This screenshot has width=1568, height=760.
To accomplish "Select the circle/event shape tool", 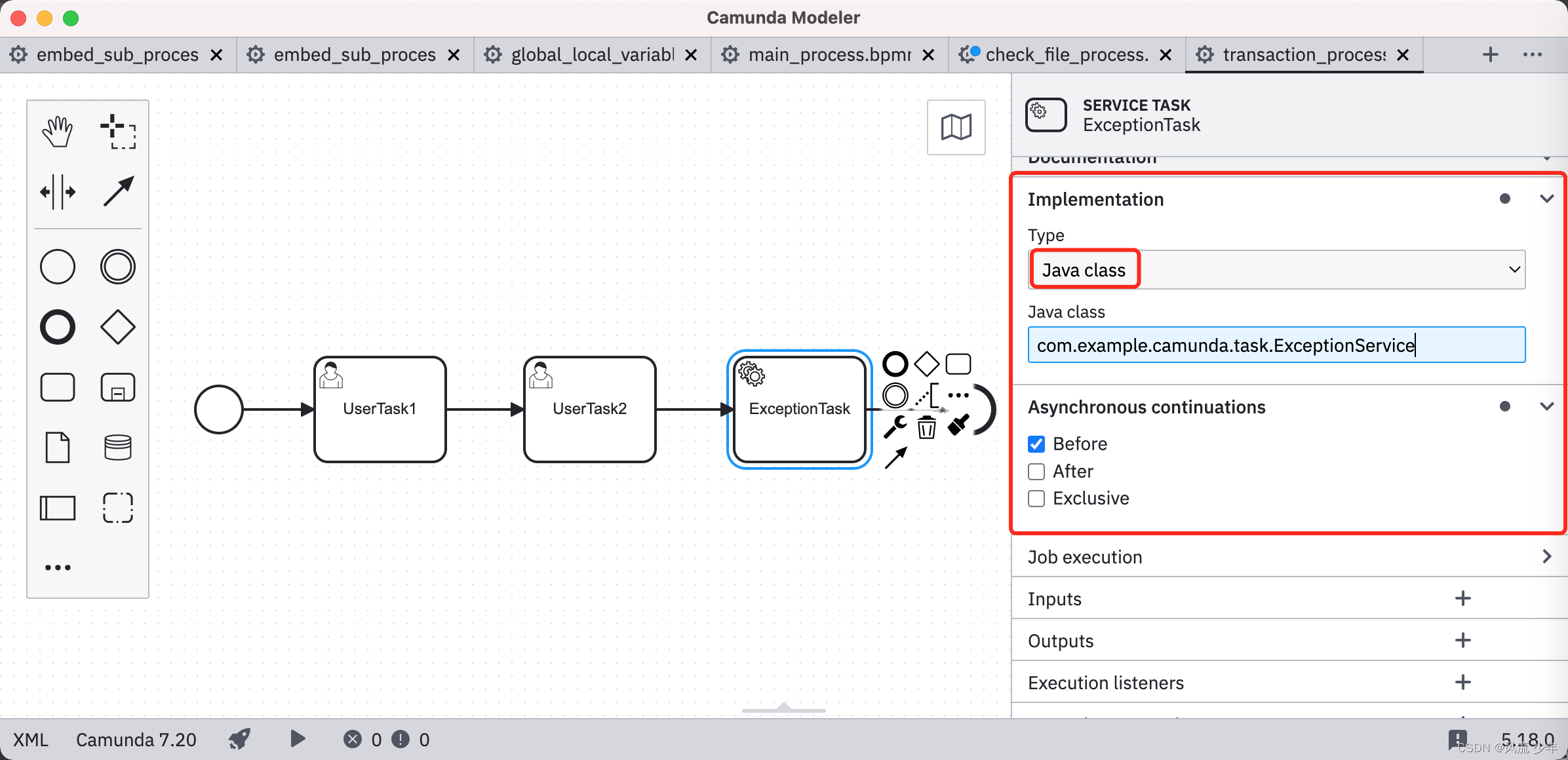I will coord(57,268).
